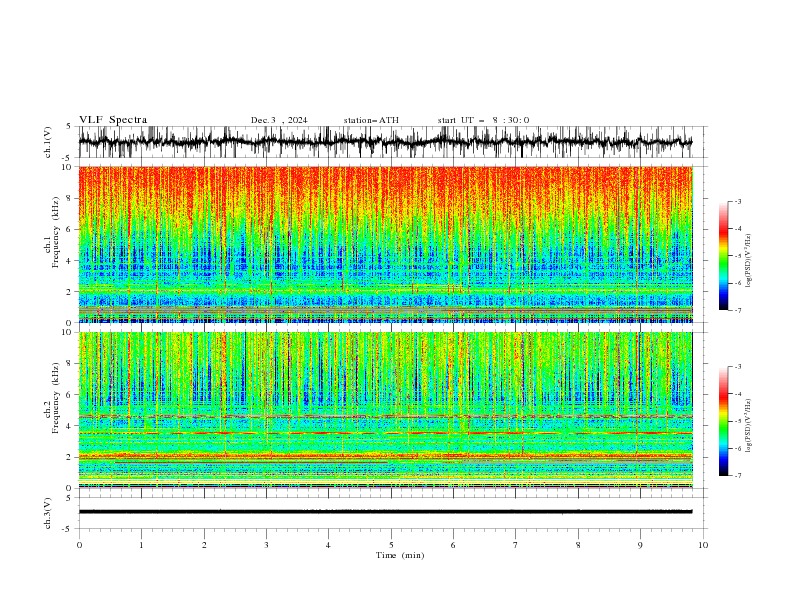The height and width of the screenshot is (612, 792).
Task: Click the "8" tick on the time axis
Action: 578,545
